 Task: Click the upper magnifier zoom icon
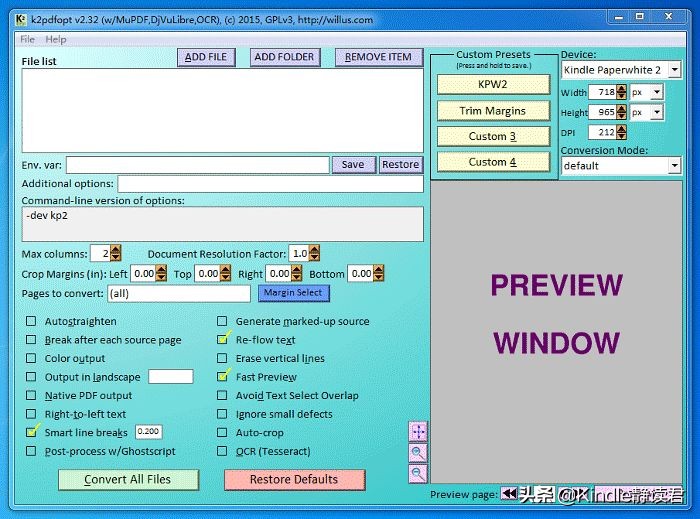(418, 453)
